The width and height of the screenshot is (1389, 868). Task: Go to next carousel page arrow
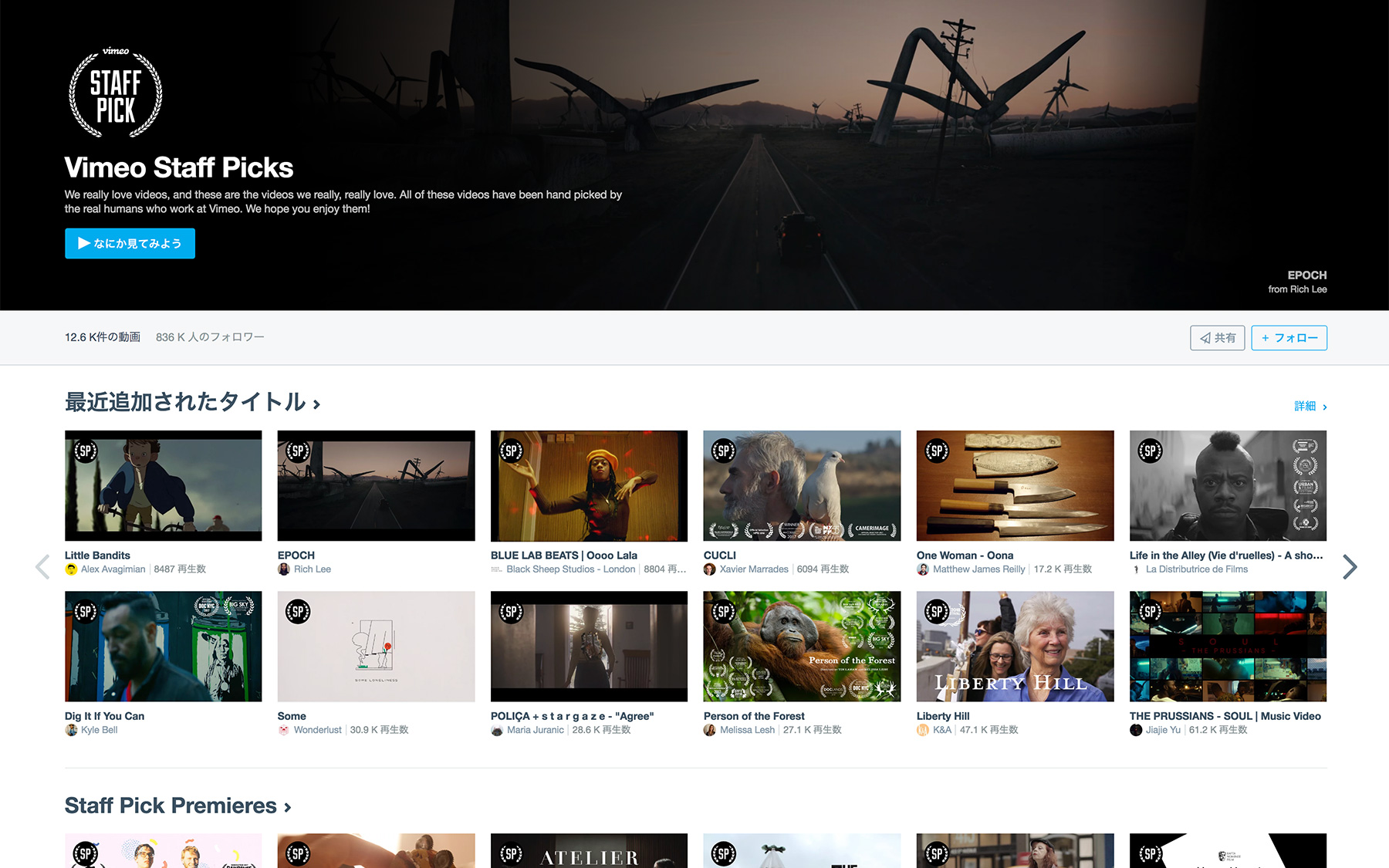pos(1349,567)
